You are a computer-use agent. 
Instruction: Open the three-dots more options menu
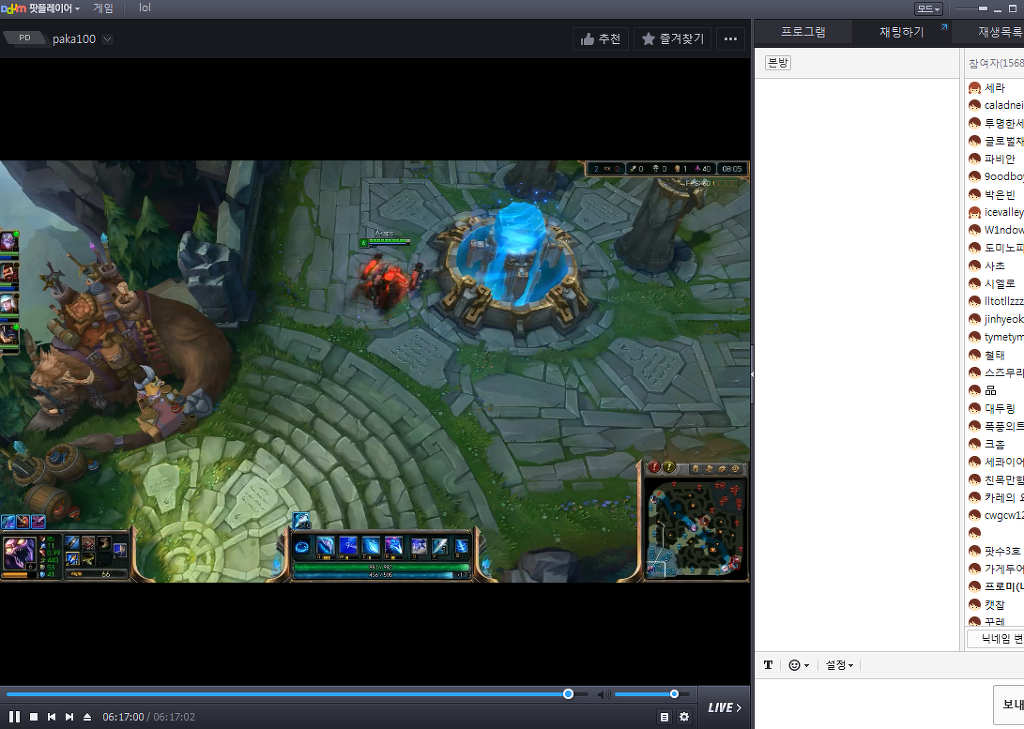pyautogui.click(x=731, y=39)
